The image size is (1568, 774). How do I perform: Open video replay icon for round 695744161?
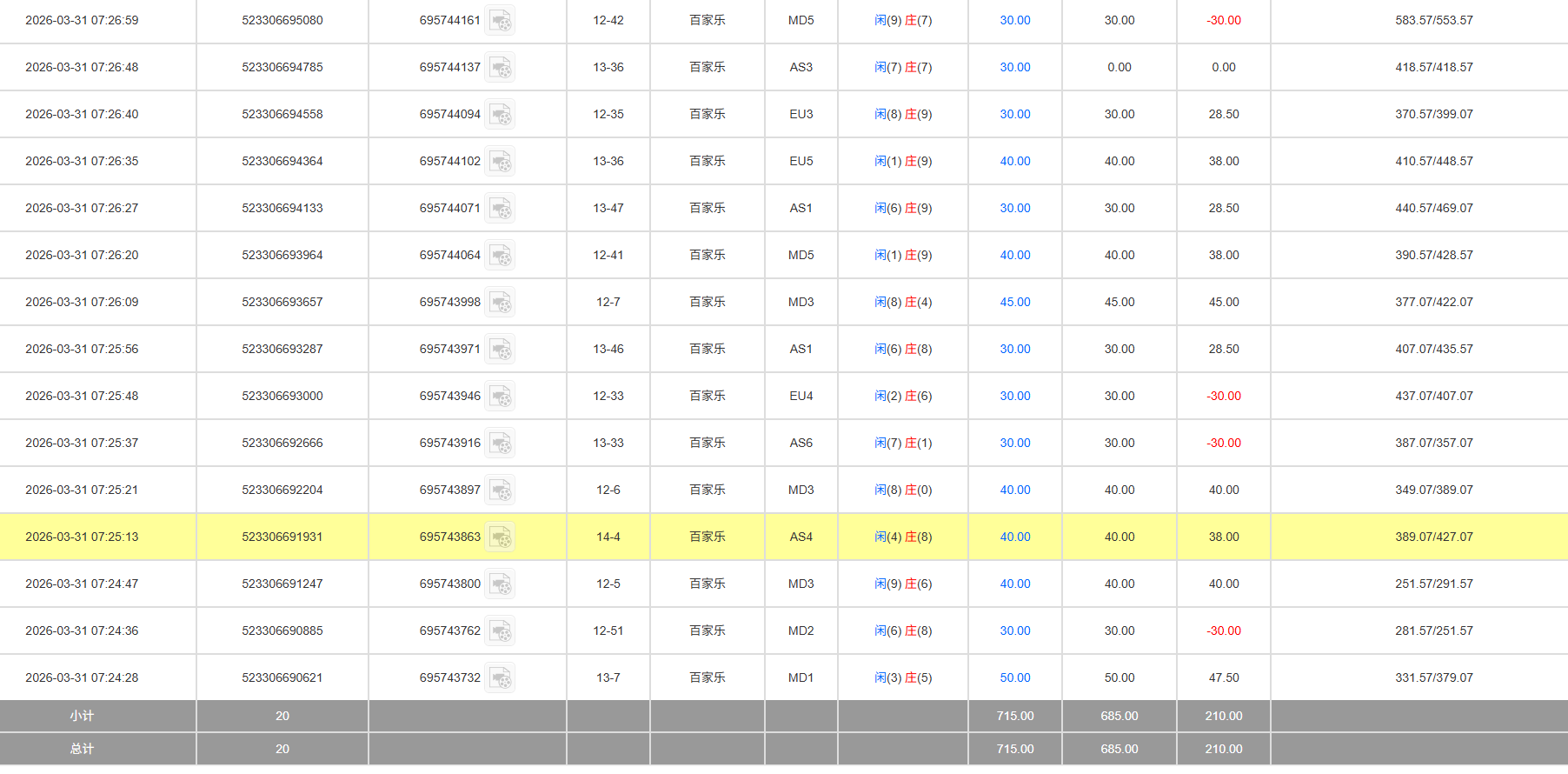tap(500, 20)
